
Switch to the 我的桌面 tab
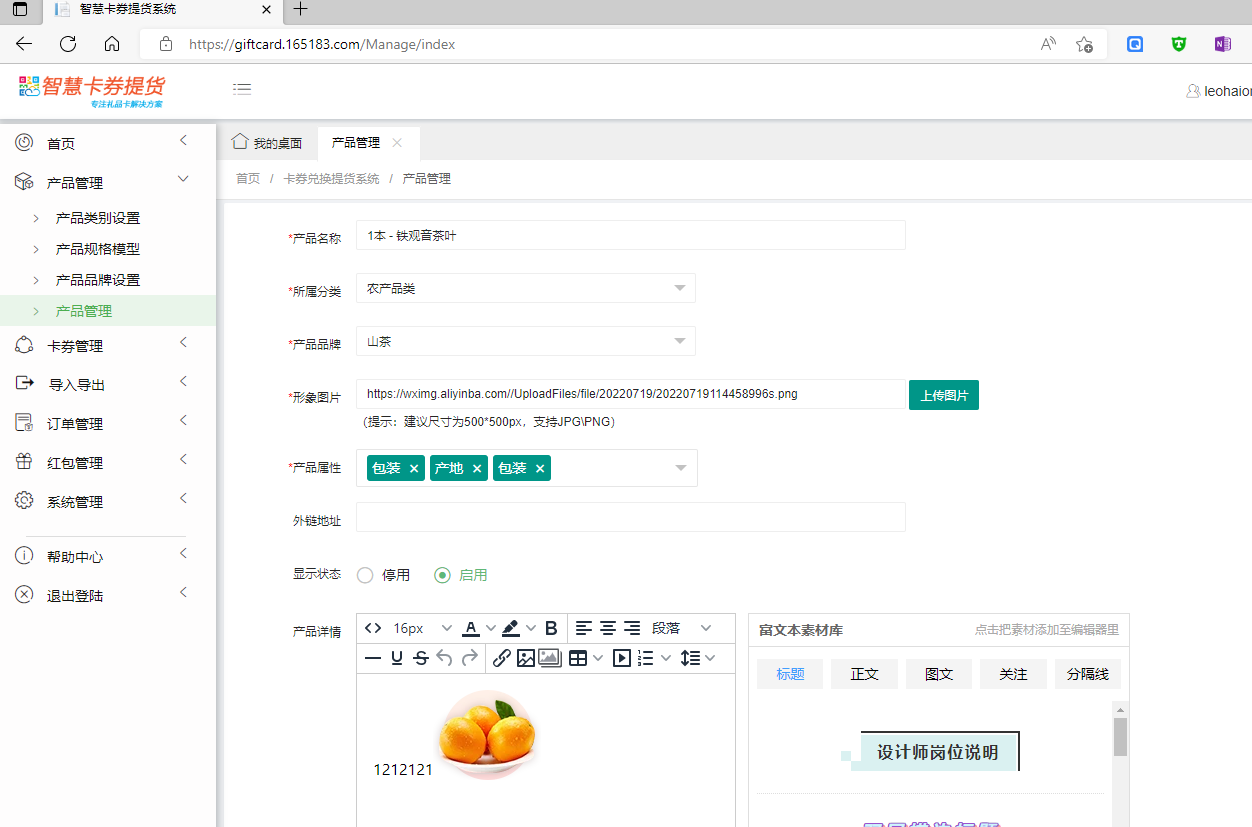tap(267, 143)
